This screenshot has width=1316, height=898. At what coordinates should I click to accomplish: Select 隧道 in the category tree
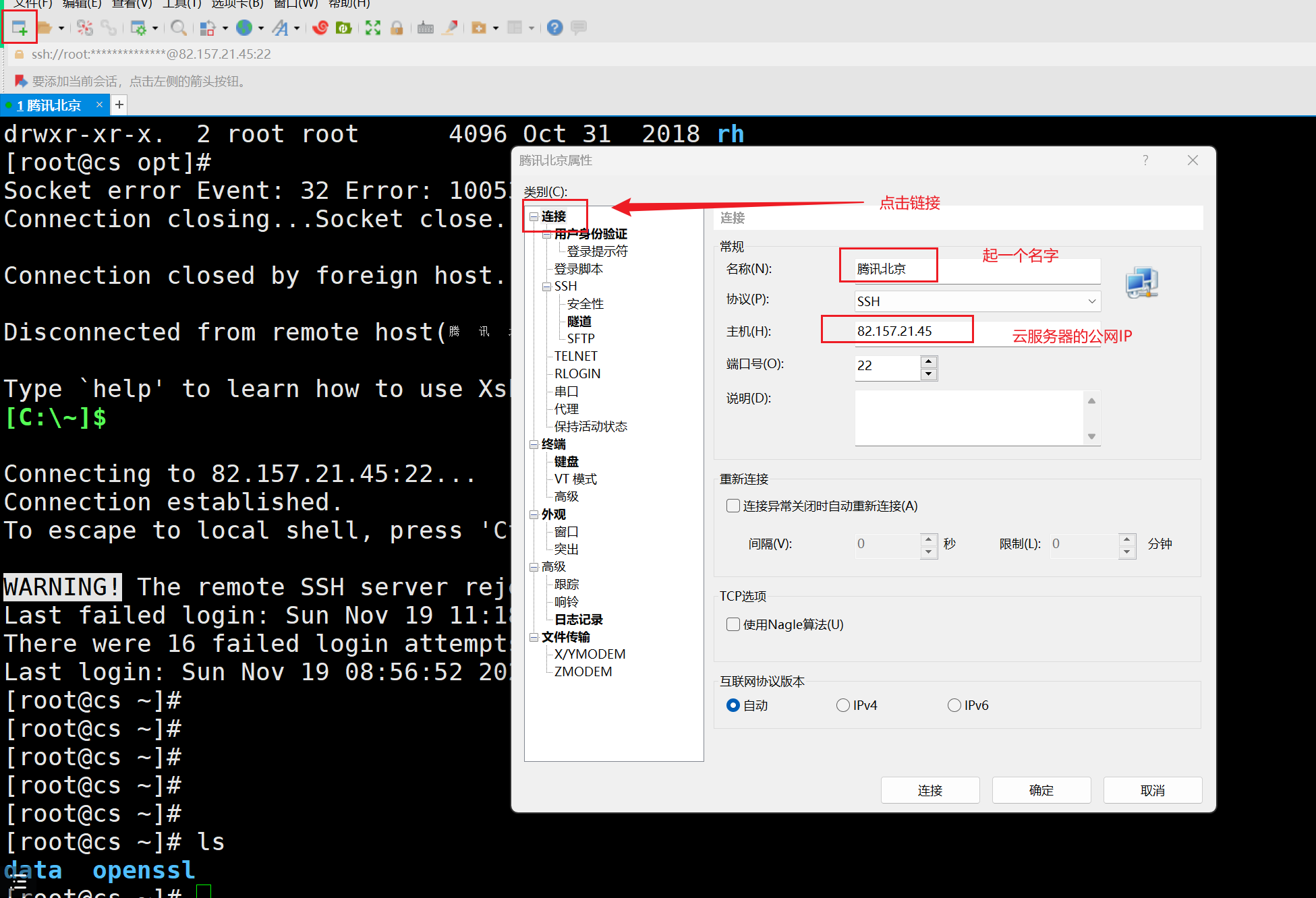[579, 321]
